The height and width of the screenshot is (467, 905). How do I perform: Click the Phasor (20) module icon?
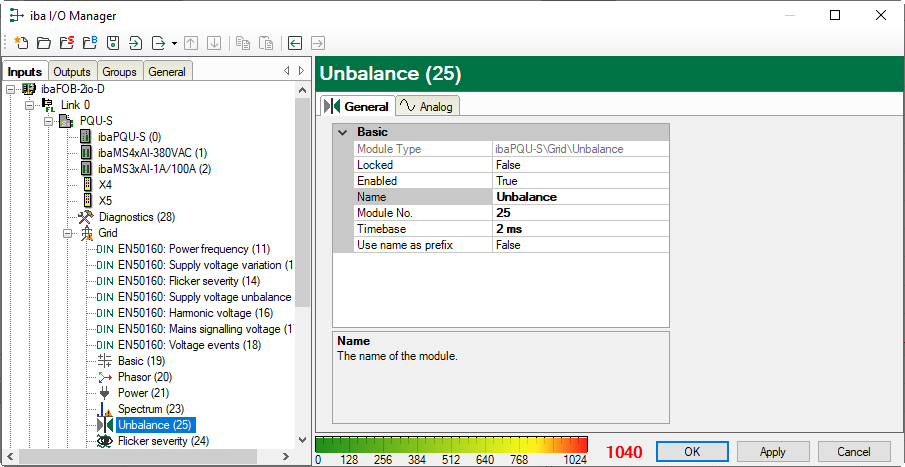point(104,377)
